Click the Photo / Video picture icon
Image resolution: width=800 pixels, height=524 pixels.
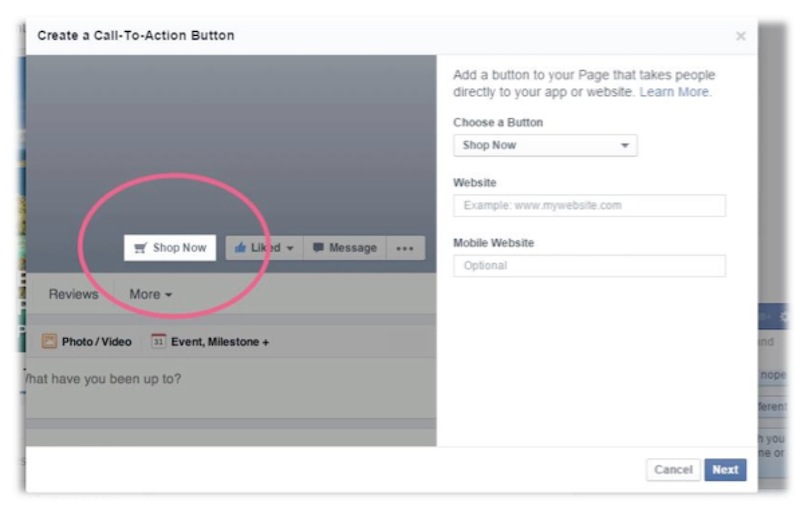tap(49, 341)
